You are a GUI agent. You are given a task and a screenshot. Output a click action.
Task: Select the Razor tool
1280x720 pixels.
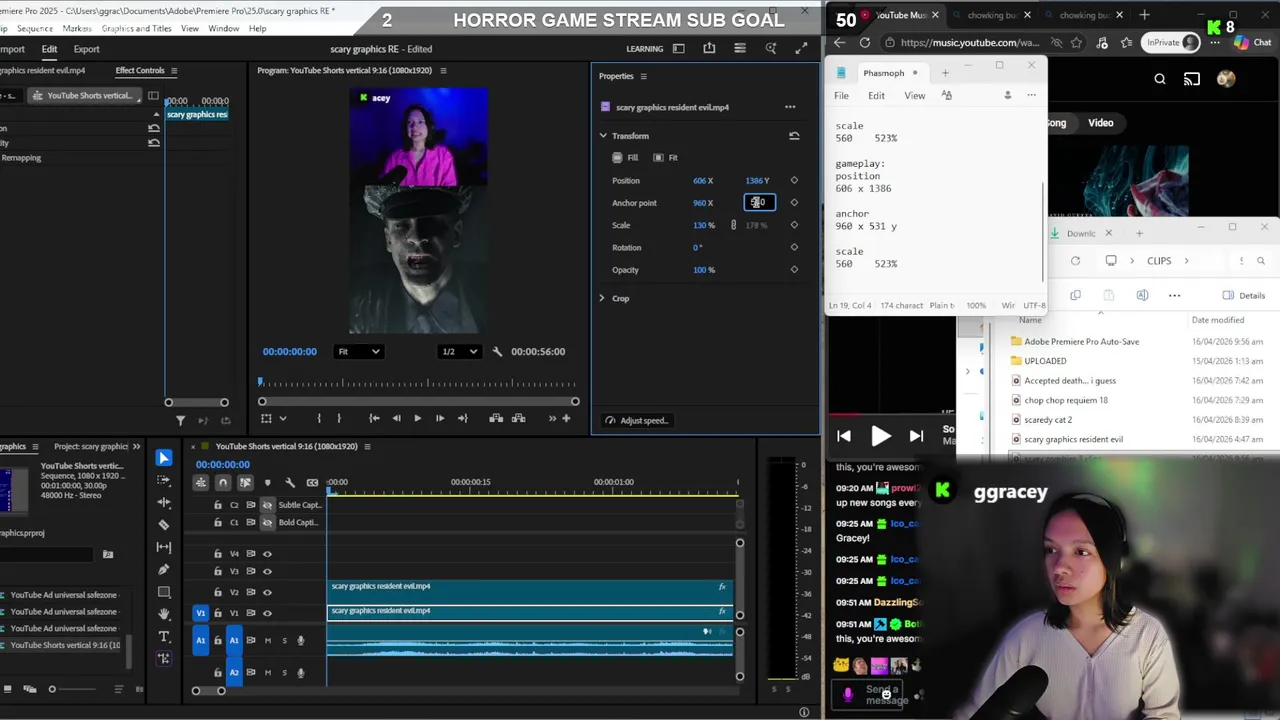(x=164, y=524)
